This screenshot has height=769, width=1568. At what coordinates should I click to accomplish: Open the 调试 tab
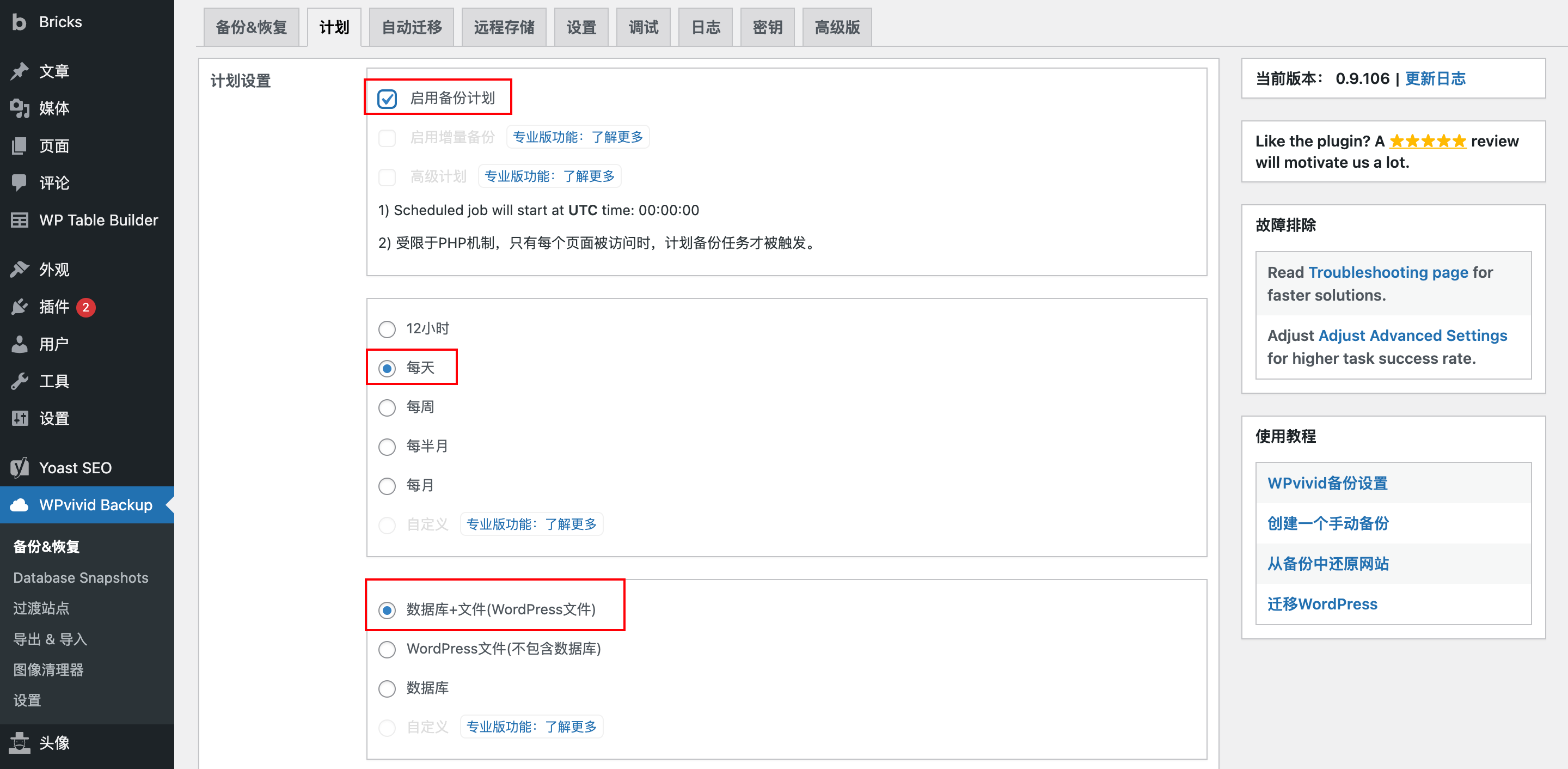(x=644, y=27)
